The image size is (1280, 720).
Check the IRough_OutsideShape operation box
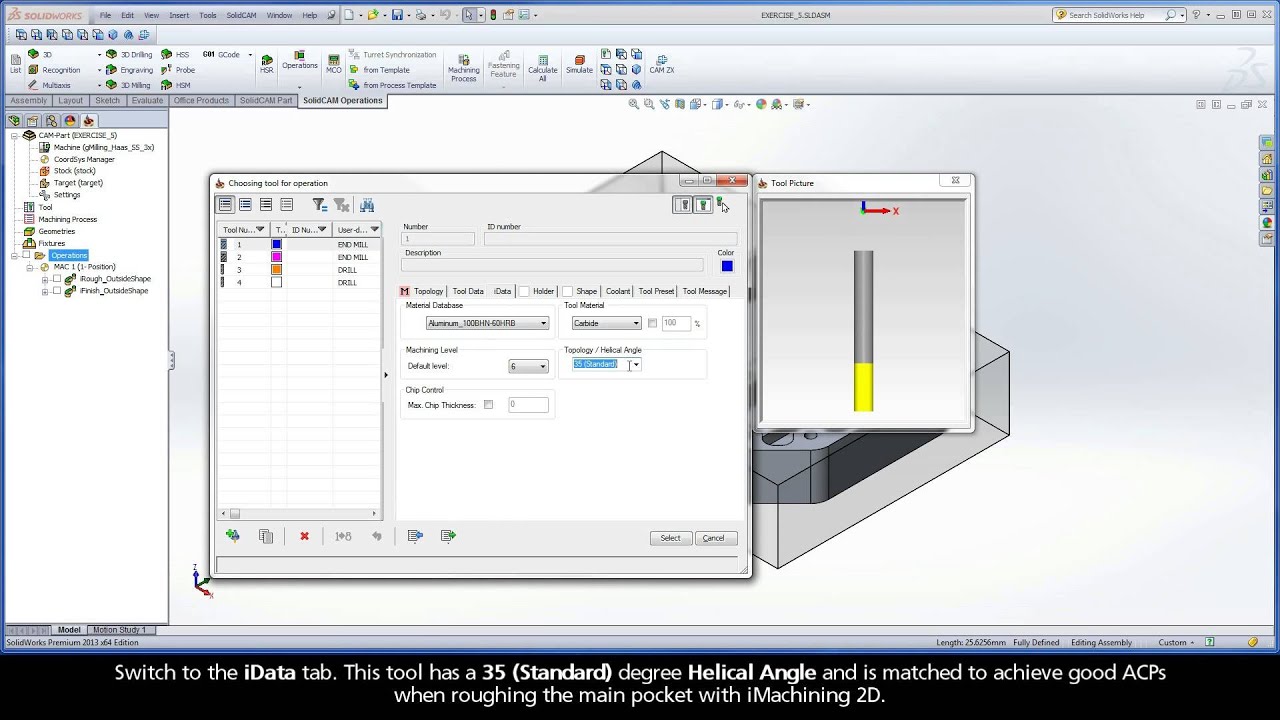coord(57,279)
